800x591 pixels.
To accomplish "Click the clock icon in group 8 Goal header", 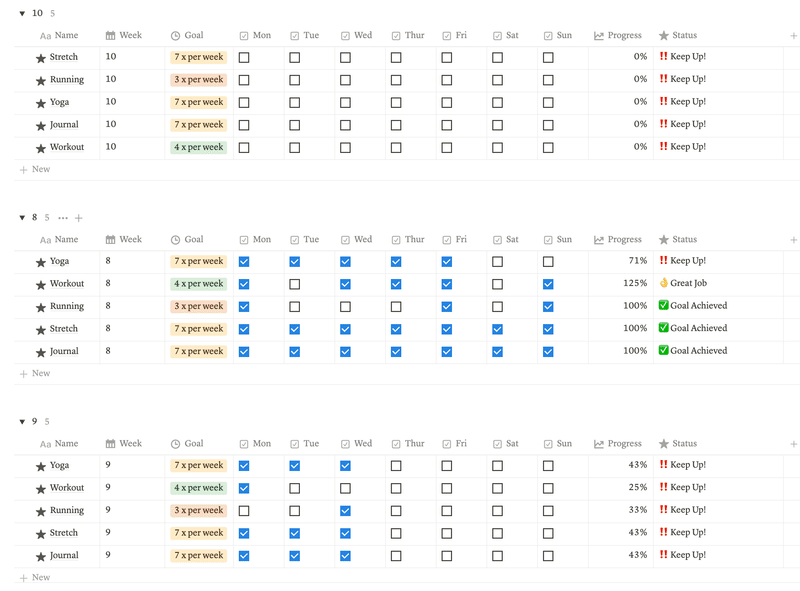I will (175, 240).
